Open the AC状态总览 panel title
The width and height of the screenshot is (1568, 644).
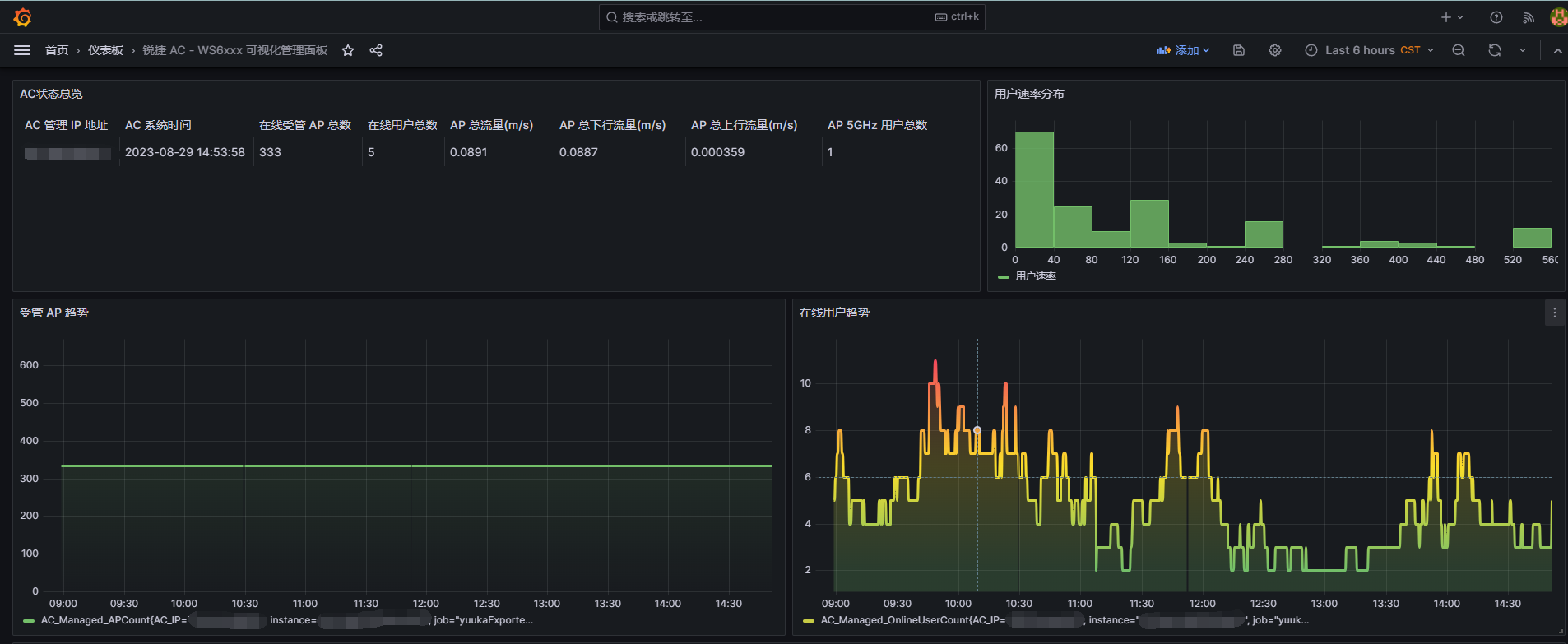click(x=51, y=94)
